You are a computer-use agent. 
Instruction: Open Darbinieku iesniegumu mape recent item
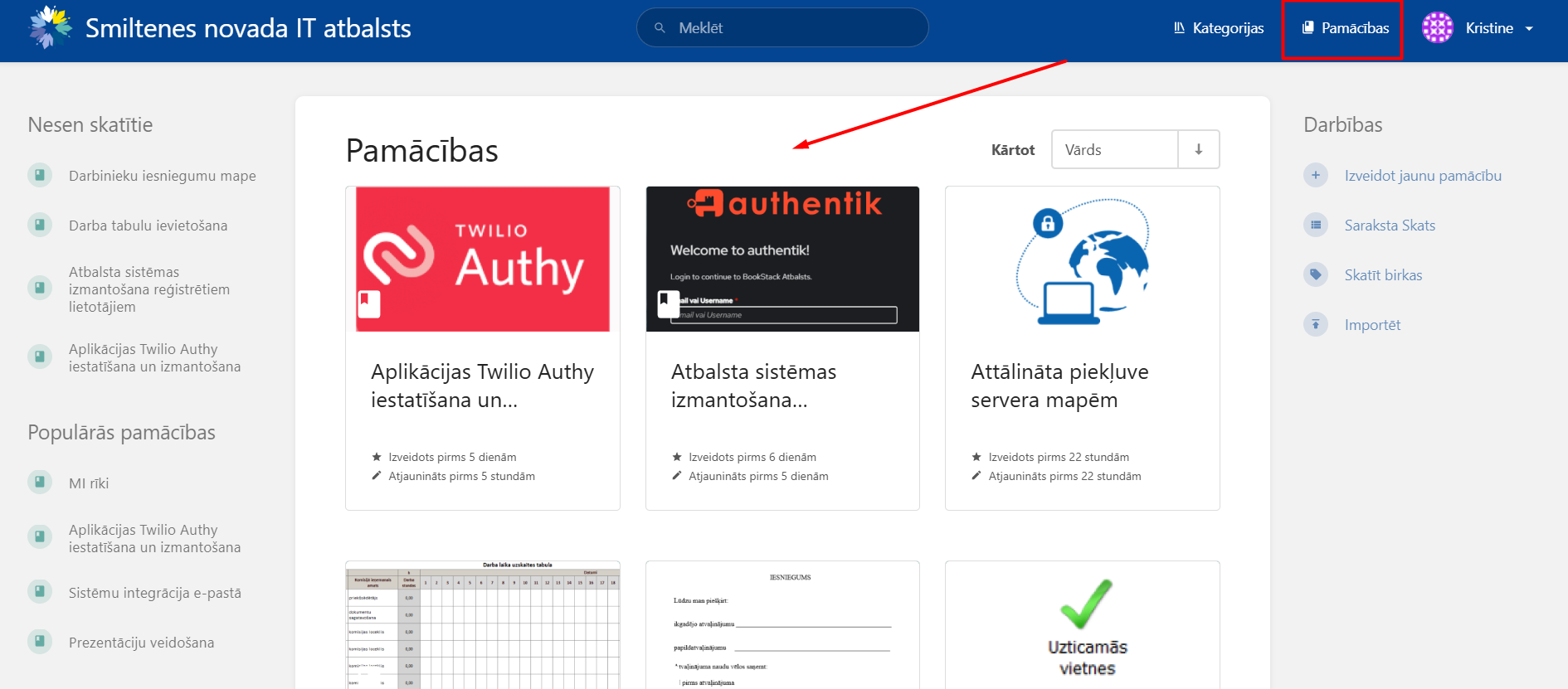(x=162, y=176)
